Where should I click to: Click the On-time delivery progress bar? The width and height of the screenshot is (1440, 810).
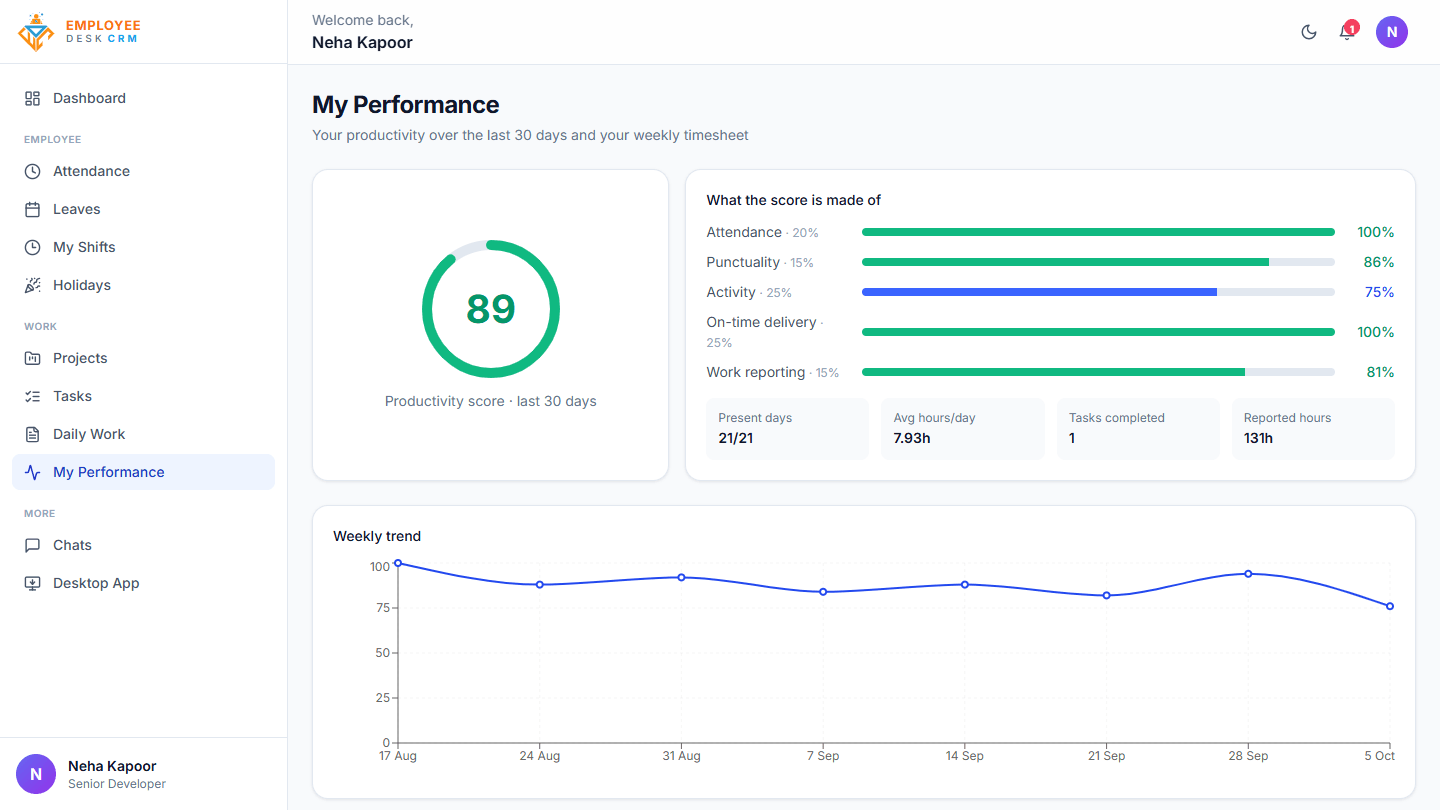(x=1098, y=332)
